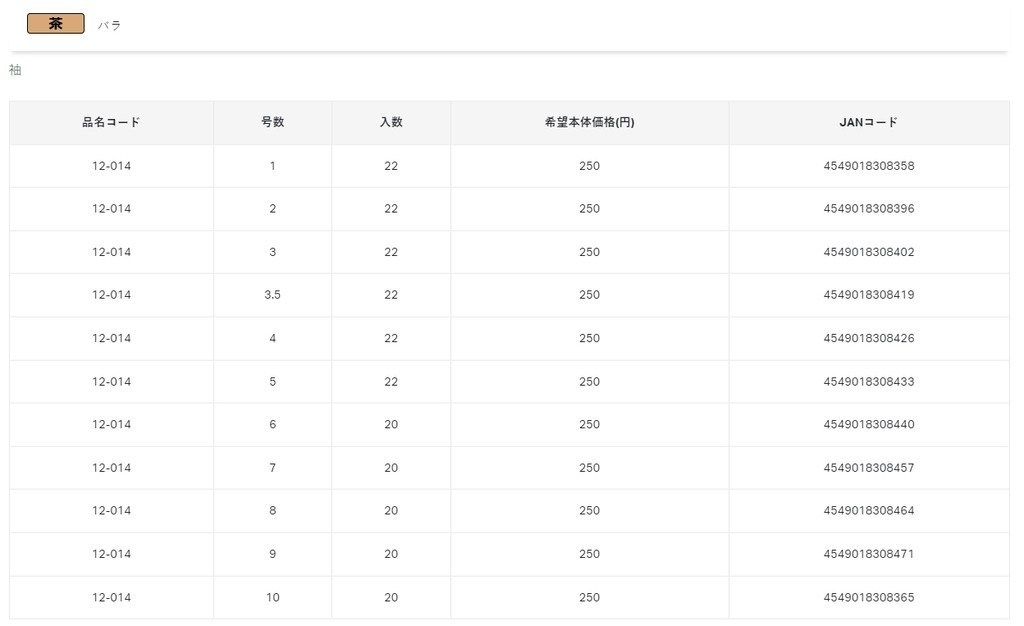Click JAN code 4549018308402
1024x626 pixels.
pos(868,252)
